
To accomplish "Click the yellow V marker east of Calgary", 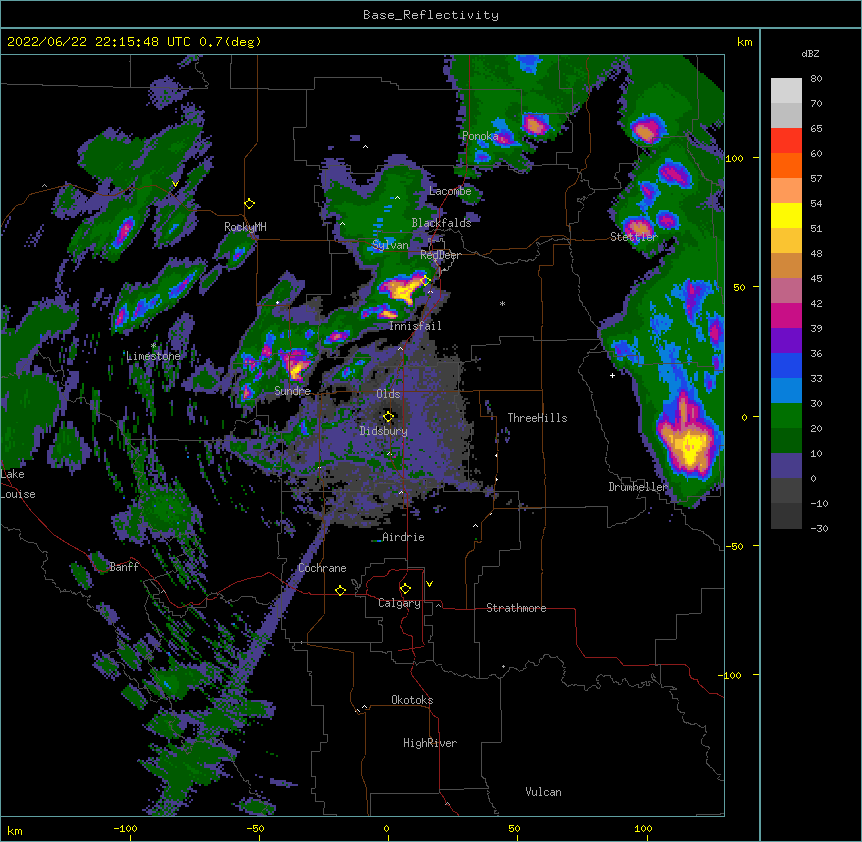I will [429, 584].
